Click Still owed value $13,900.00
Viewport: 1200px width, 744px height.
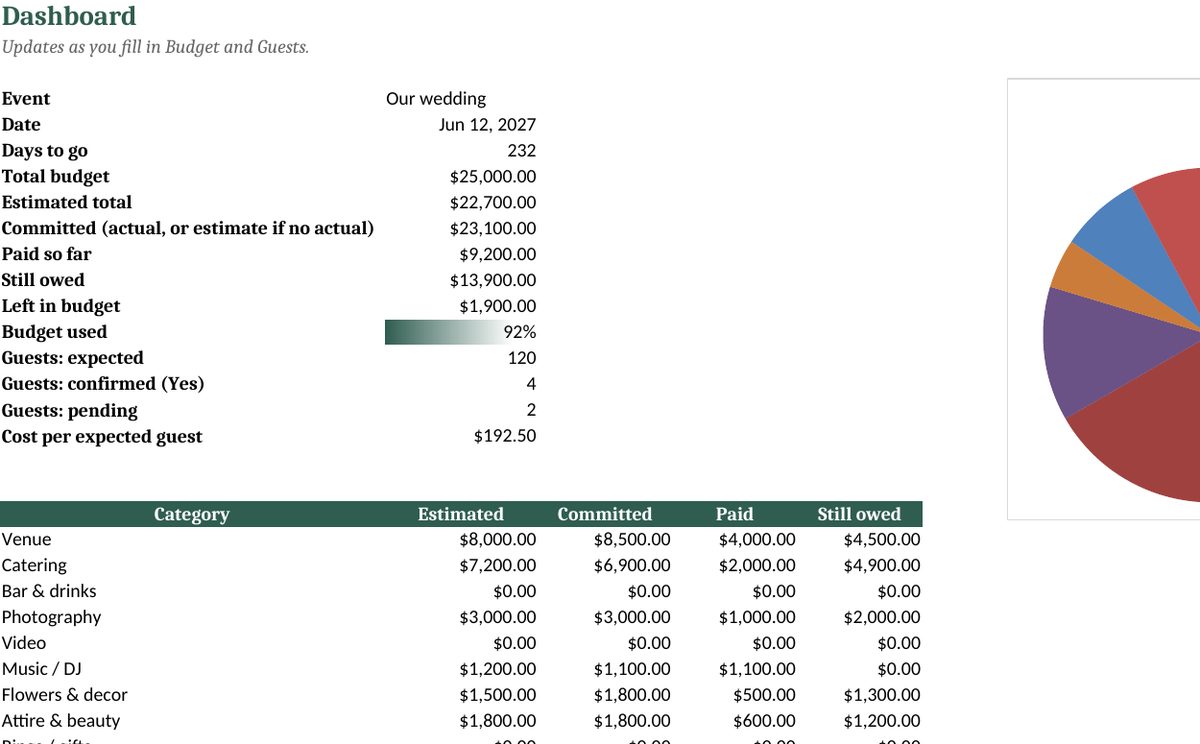(493, 281)
